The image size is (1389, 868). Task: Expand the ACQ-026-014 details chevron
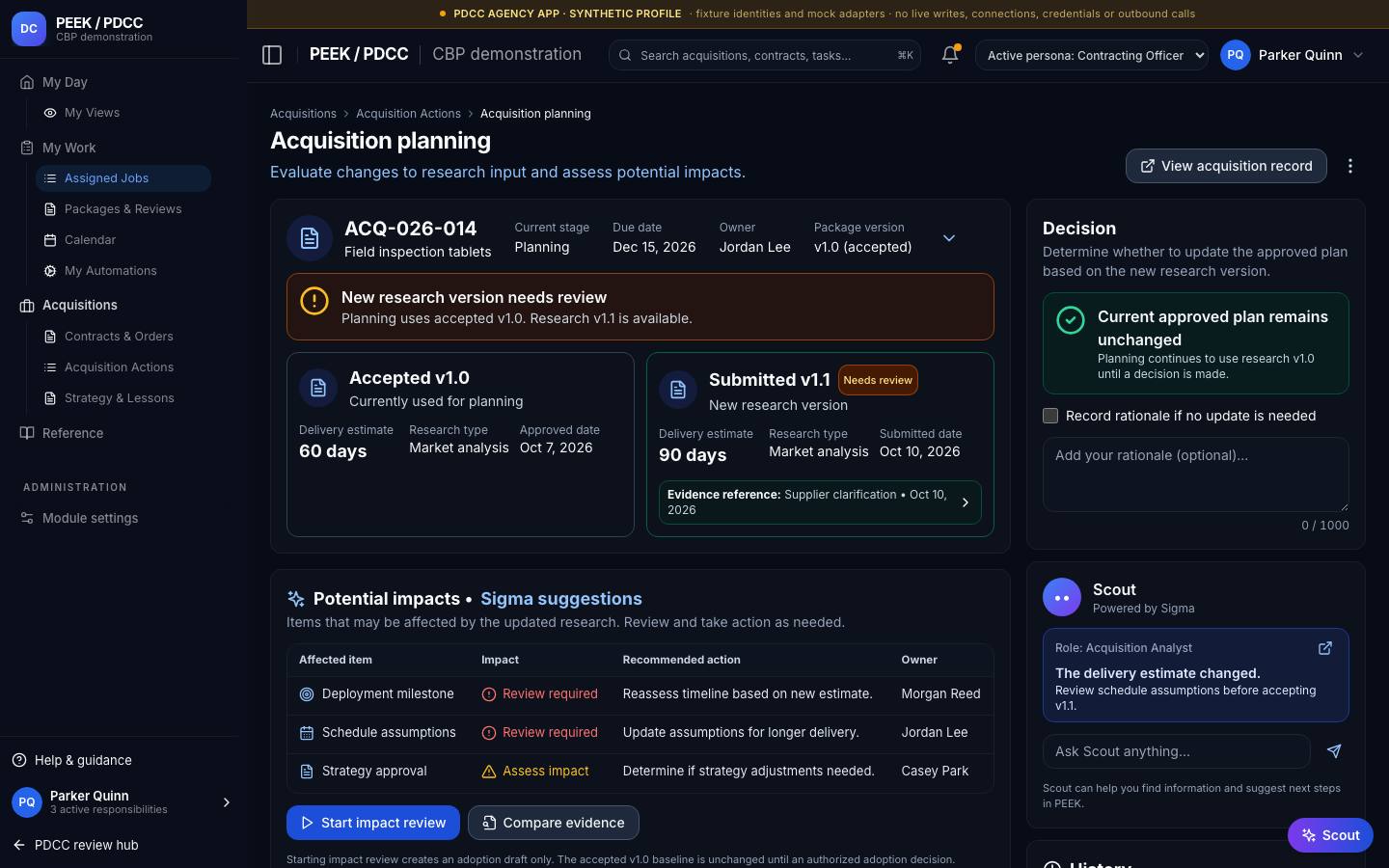pos(949,238)
